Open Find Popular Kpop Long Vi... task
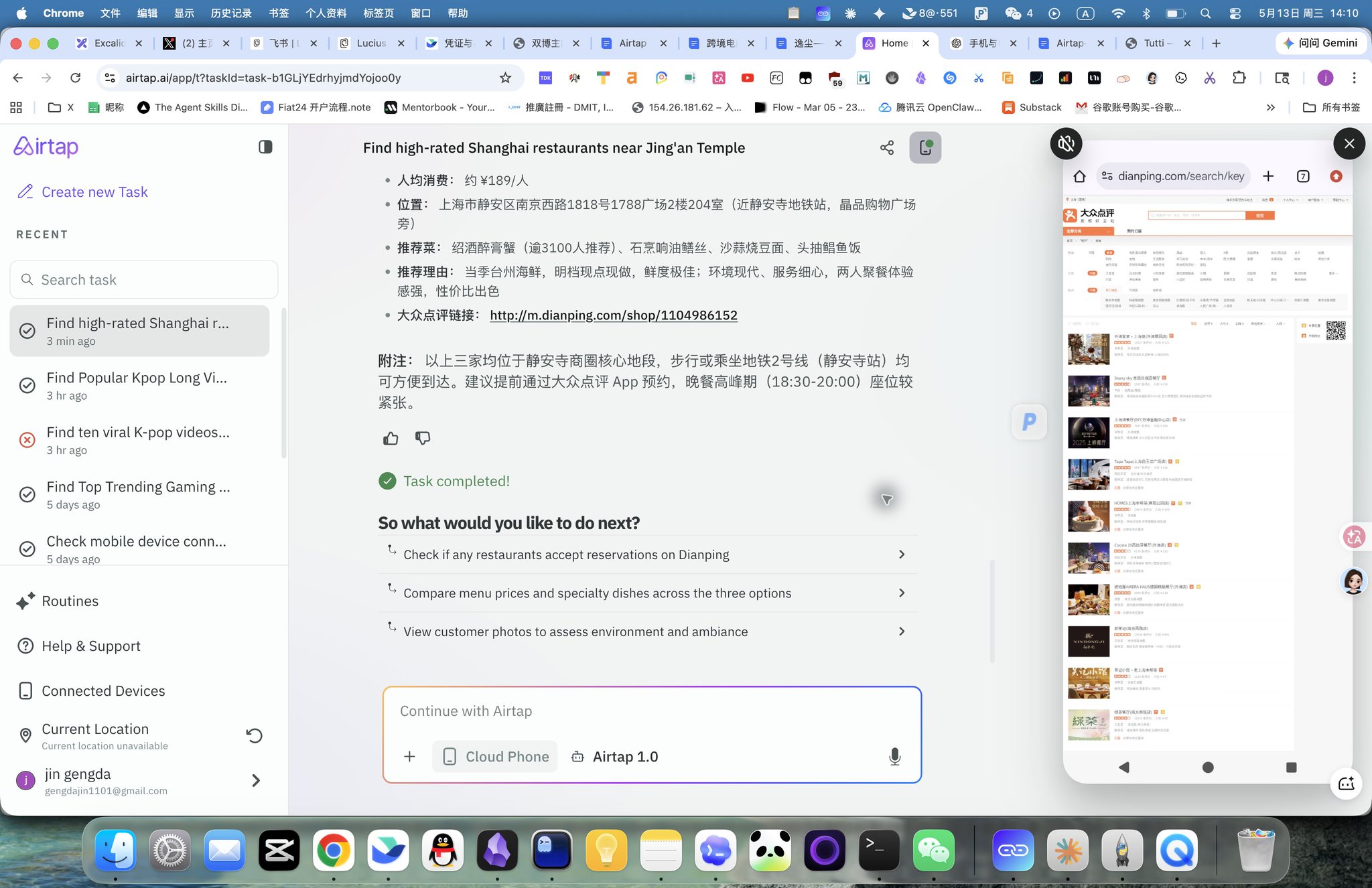Image resolution: width=1372 pixels, height=888 pixels. (139, 386)
